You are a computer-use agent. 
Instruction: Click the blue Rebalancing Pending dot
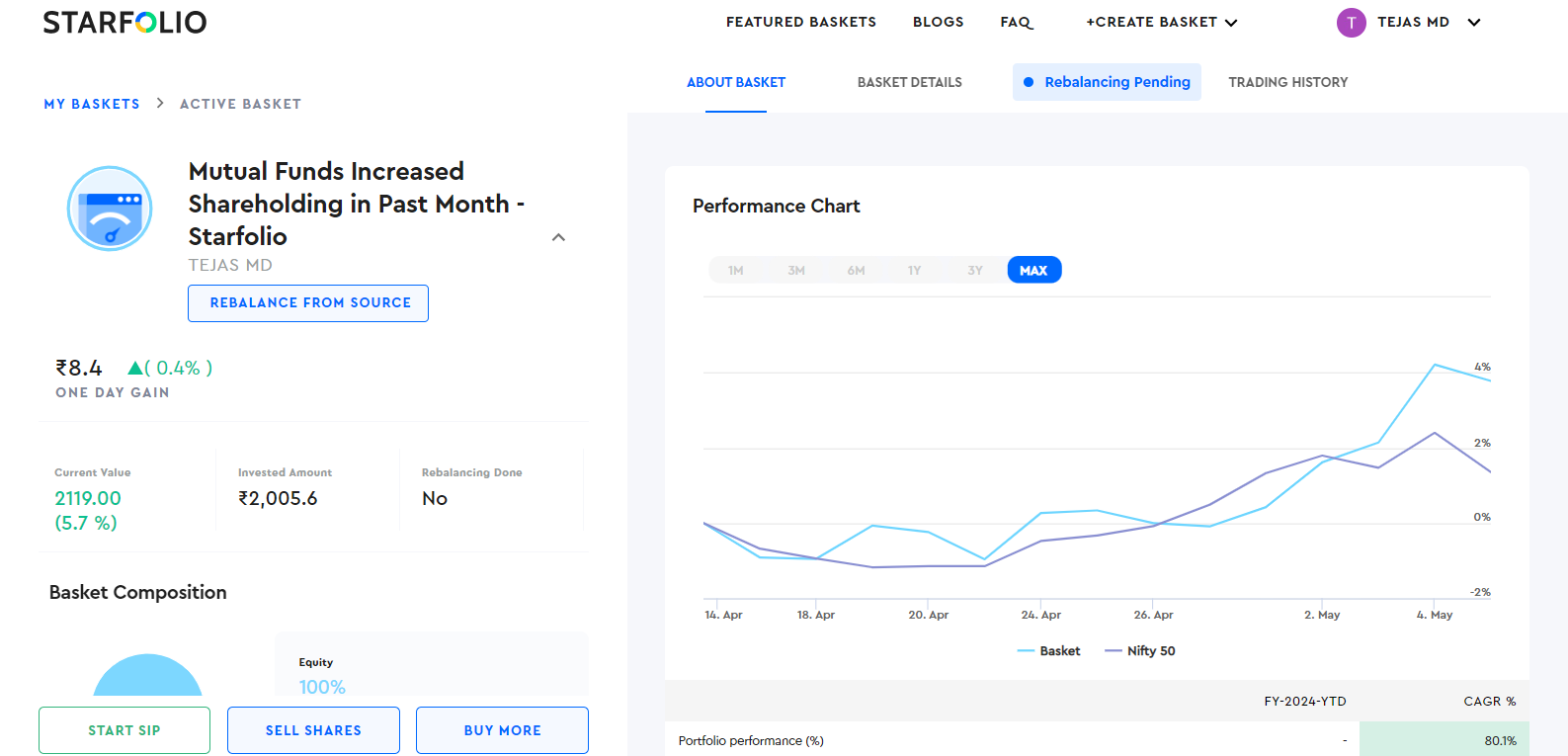1029,82
